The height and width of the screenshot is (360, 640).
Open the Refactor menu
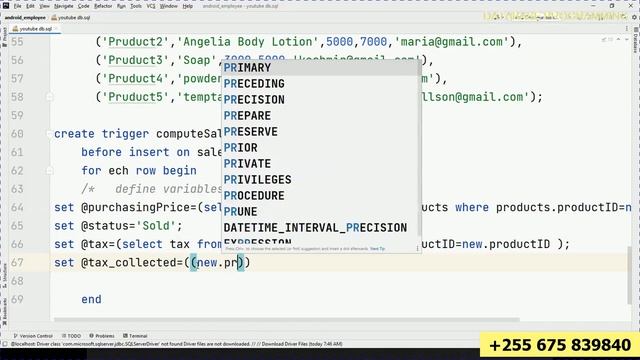[103, 6]
